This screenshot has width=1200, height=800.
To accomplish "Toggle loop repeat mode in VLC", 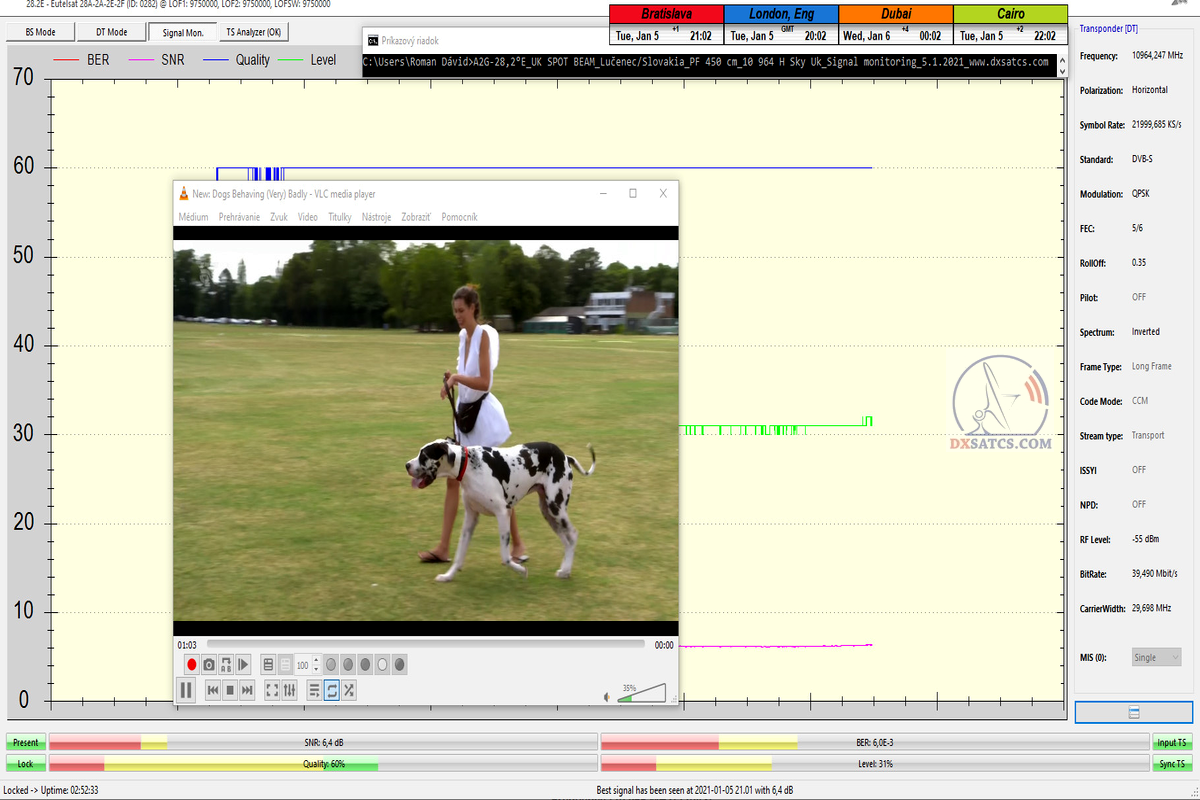I will pyautogui.click(x=332, y=690).
